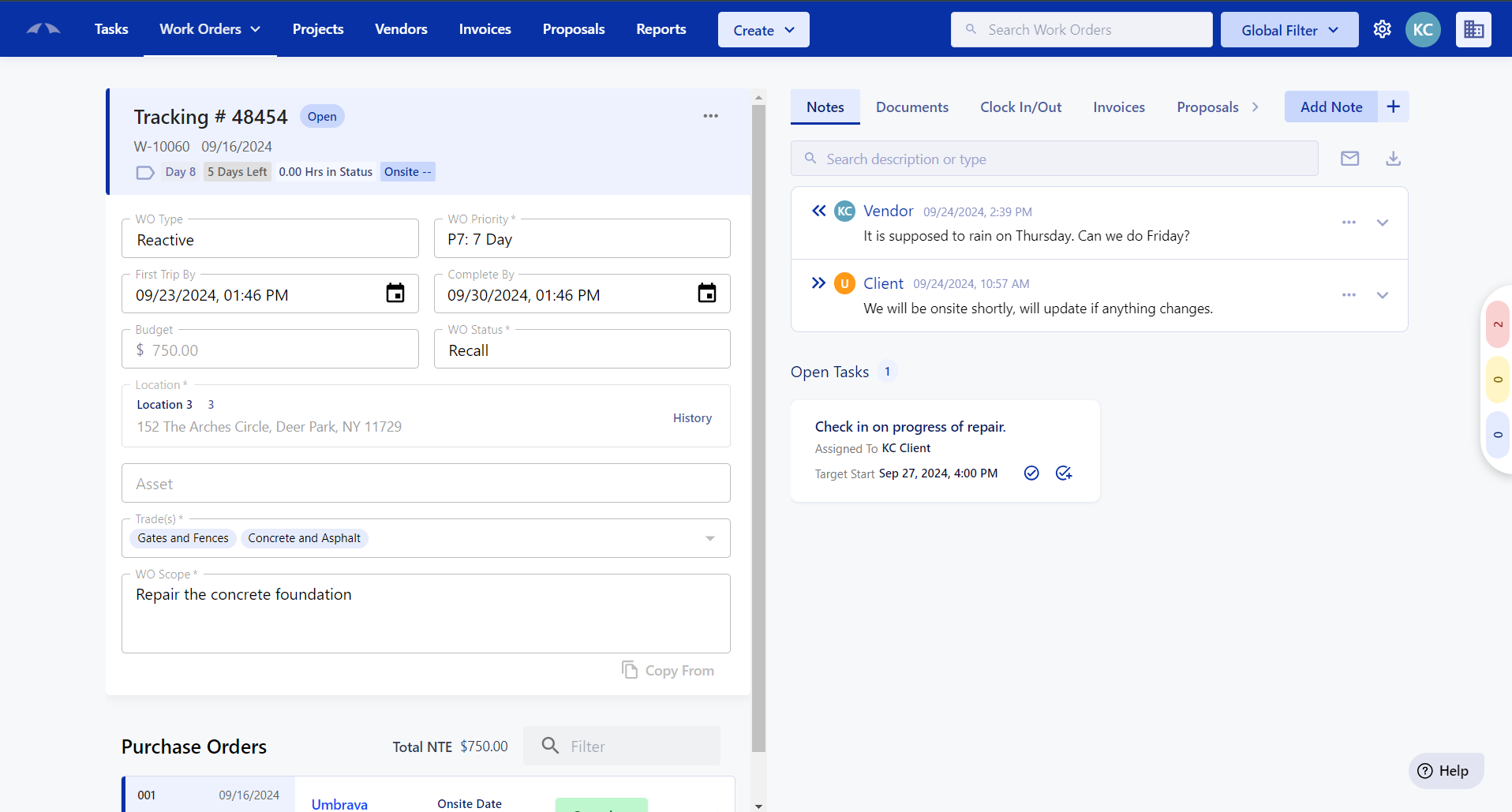The width and height of the screenshot is (1512, 812).
Task: Go to the Tasks menu
Action: coord(111,29)
